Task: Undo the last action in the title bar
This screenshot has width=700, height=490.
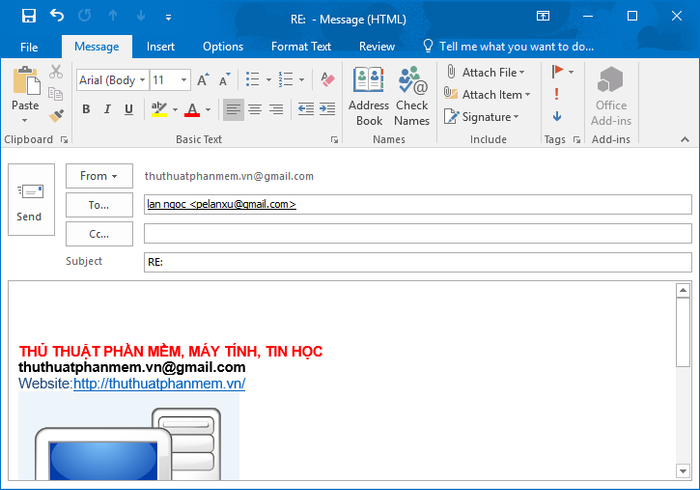Action: pyautogui.click(x=57, y=16)
